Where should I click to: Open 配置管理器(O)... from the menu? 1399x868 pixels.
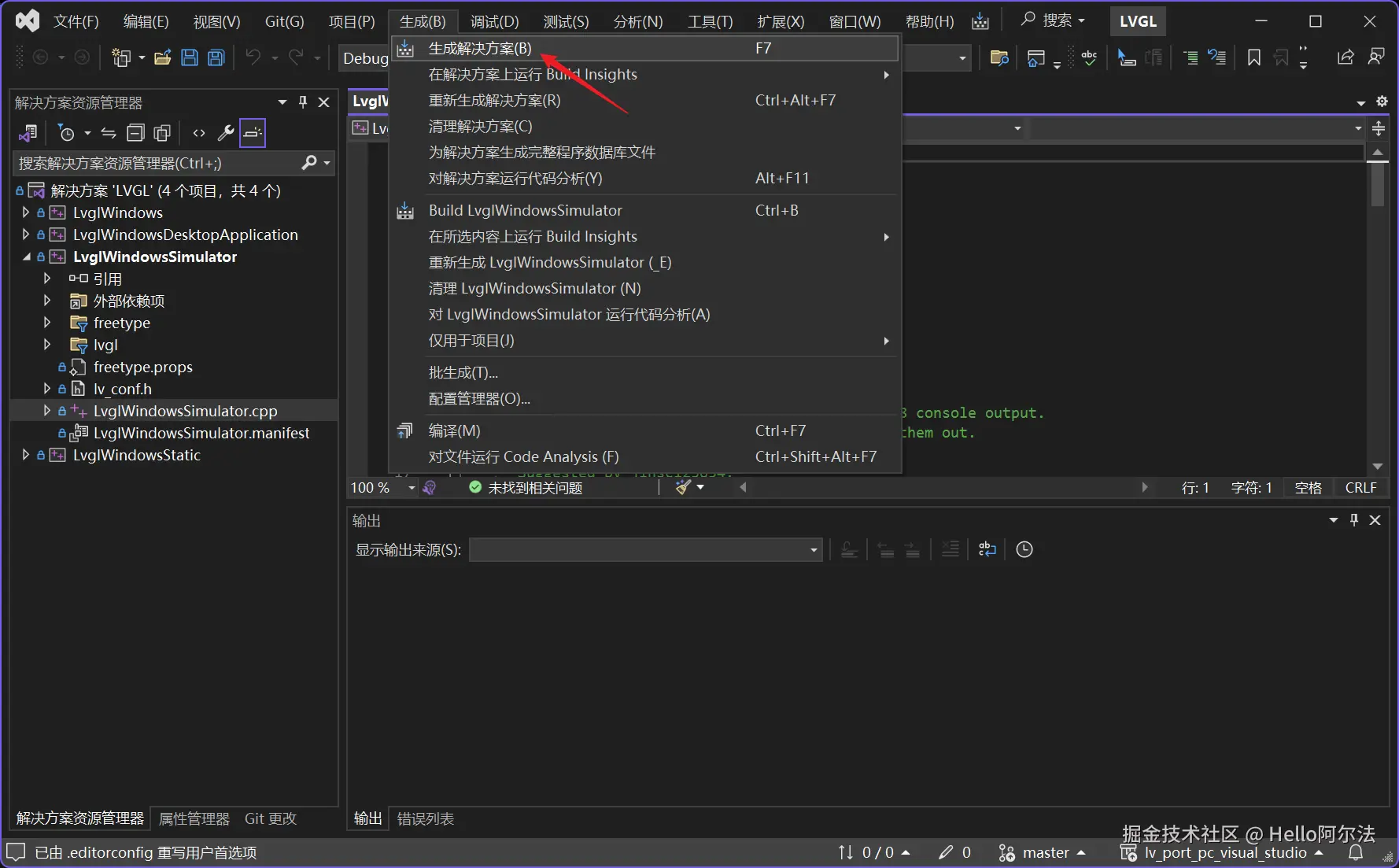(x=644, y=399)
